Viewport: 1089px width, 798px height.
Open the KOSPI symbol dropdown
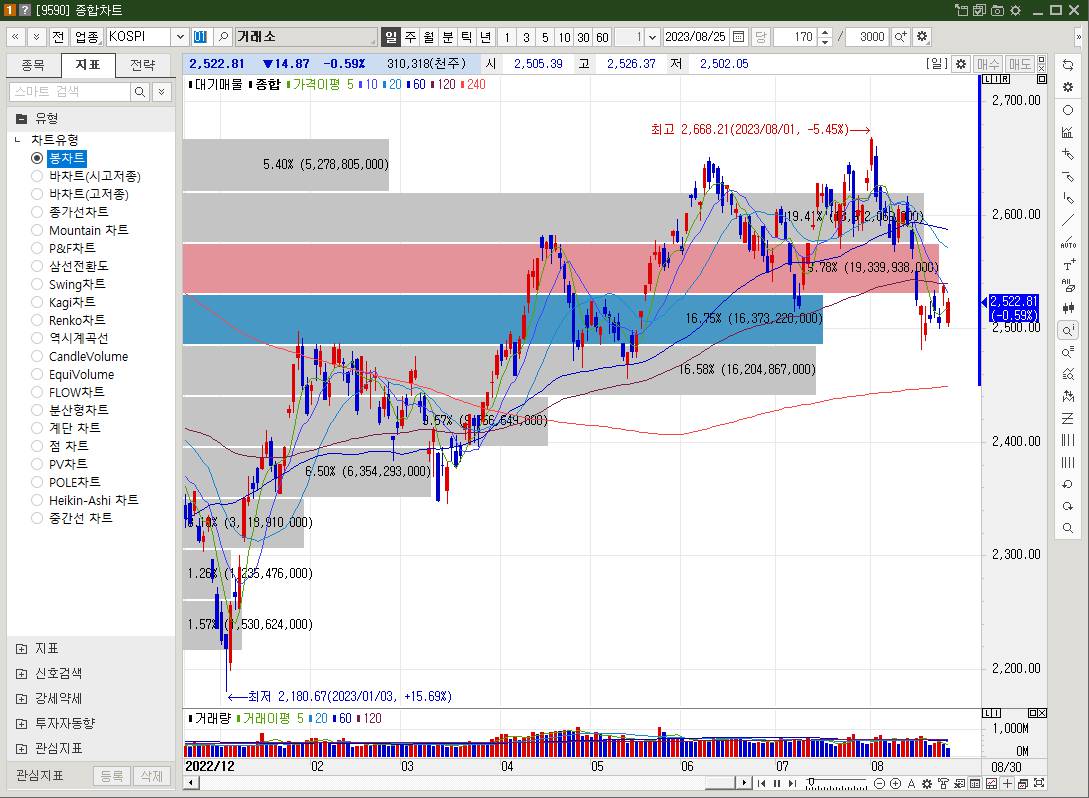[180, 37]
